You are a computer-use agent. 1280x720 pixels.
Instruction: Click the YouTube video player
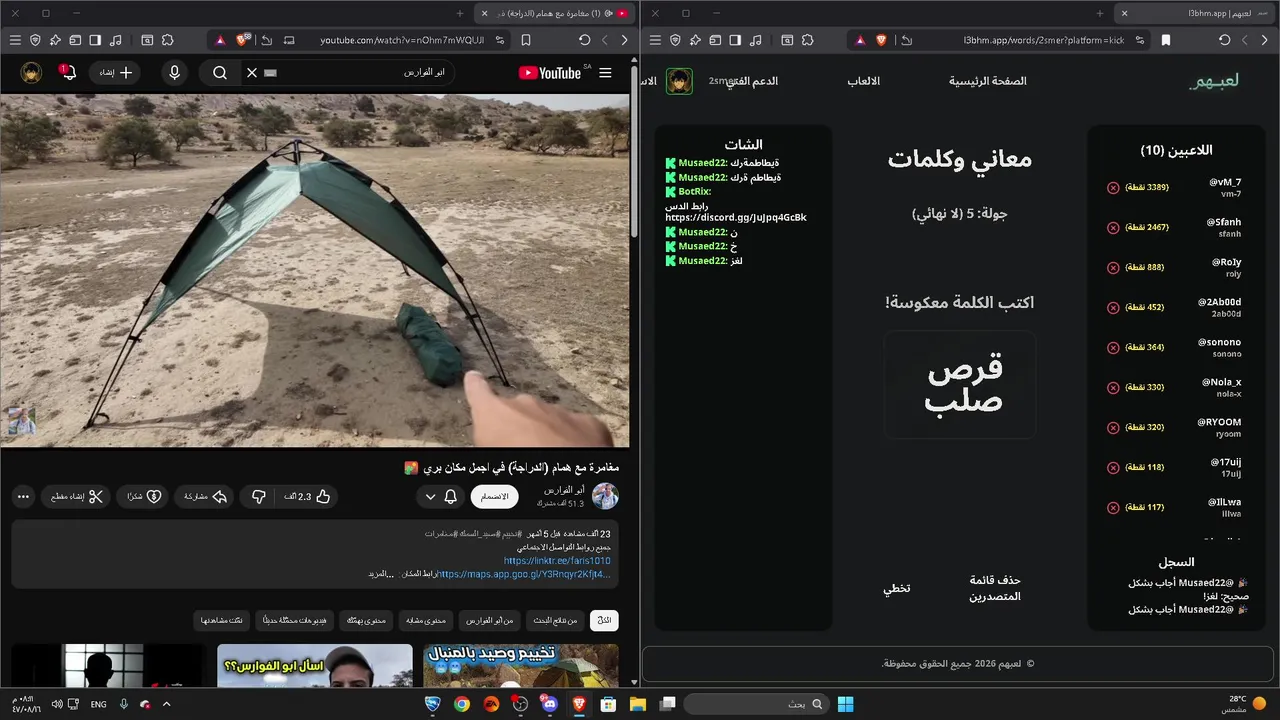pos(315,270)
